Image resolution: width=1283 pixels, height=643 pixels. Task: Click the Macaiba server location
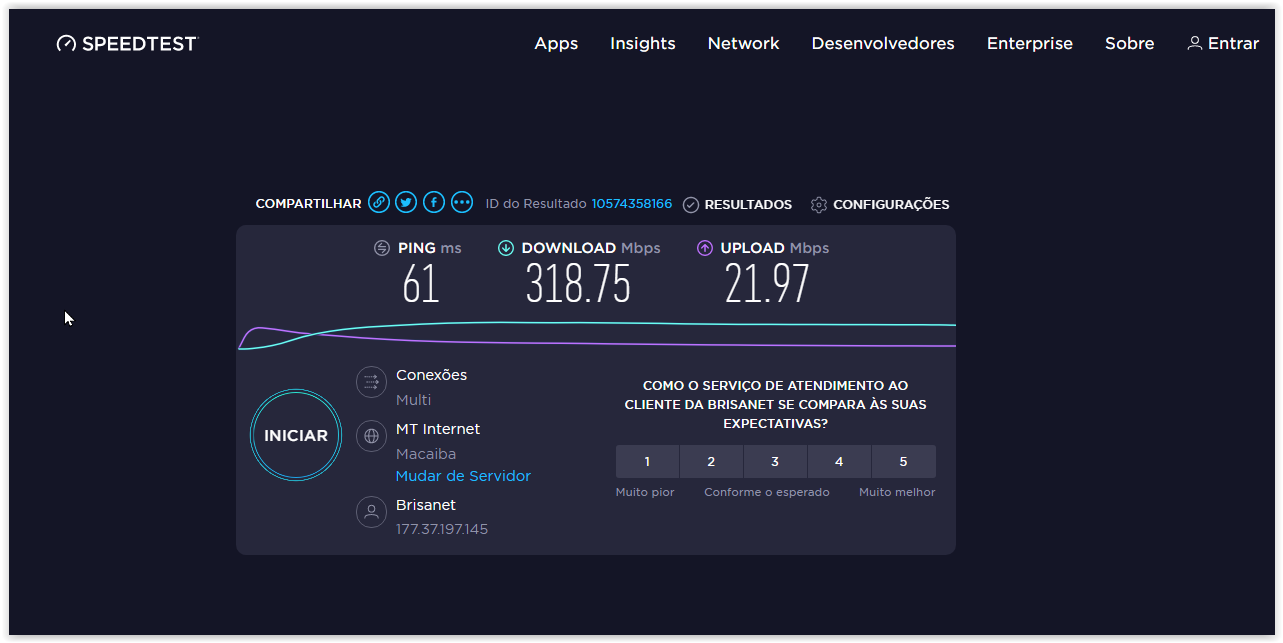point(426,454)
